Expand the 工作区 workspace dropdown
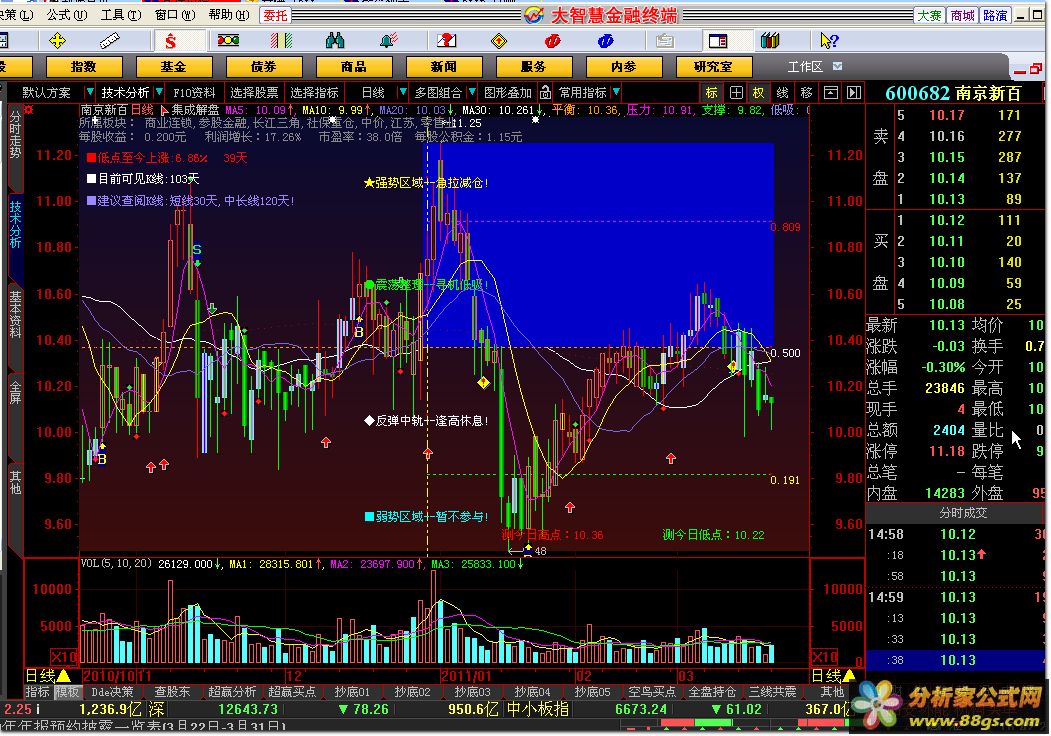Image resolution: width=1051 pixels, height=736 pixels. point(837,66)
